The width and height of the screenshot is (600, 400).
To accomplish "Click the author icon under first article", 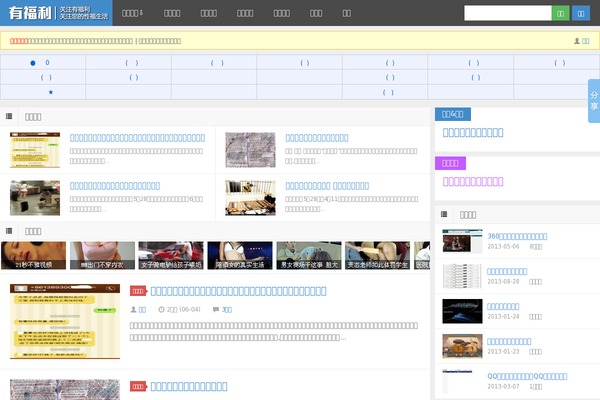I will click(134, 309).
